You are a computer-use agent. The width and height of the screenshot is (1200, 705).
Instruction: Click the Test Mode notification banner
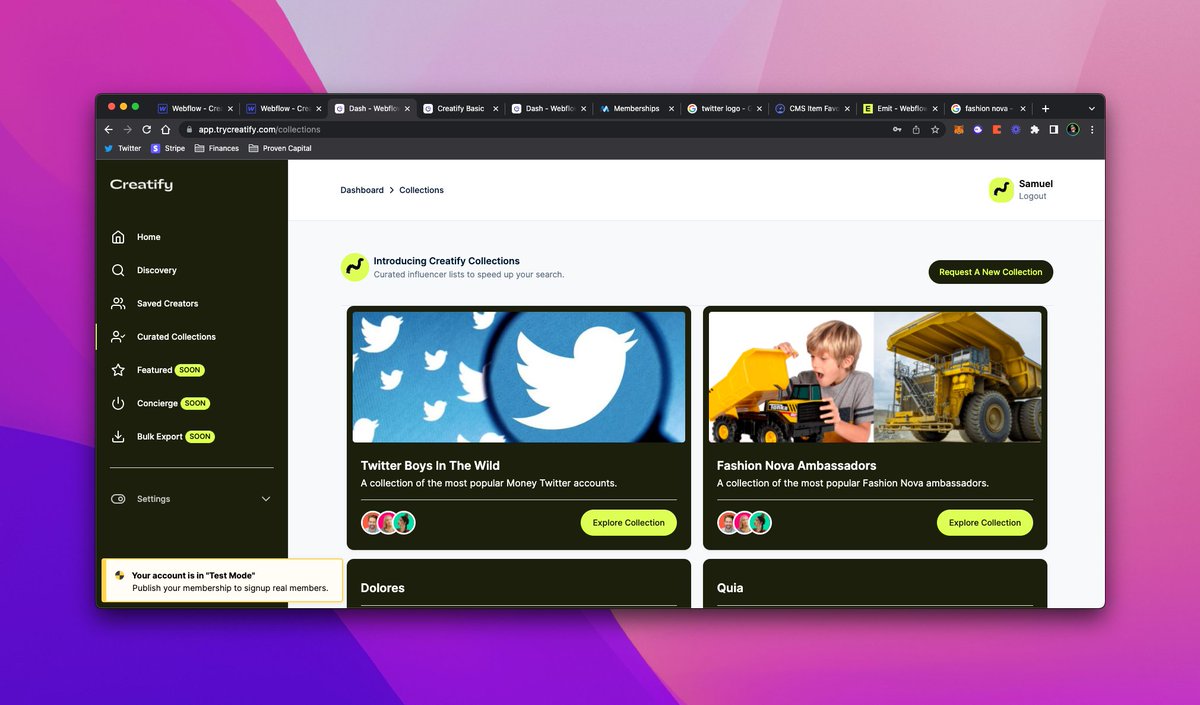222,581
